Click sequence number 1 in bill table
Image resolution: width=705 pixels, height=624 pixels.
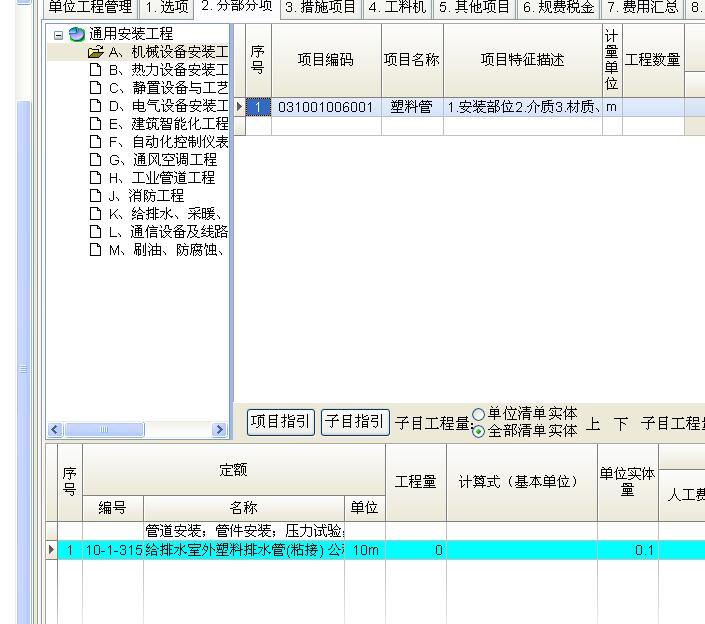tap(258, 107)
